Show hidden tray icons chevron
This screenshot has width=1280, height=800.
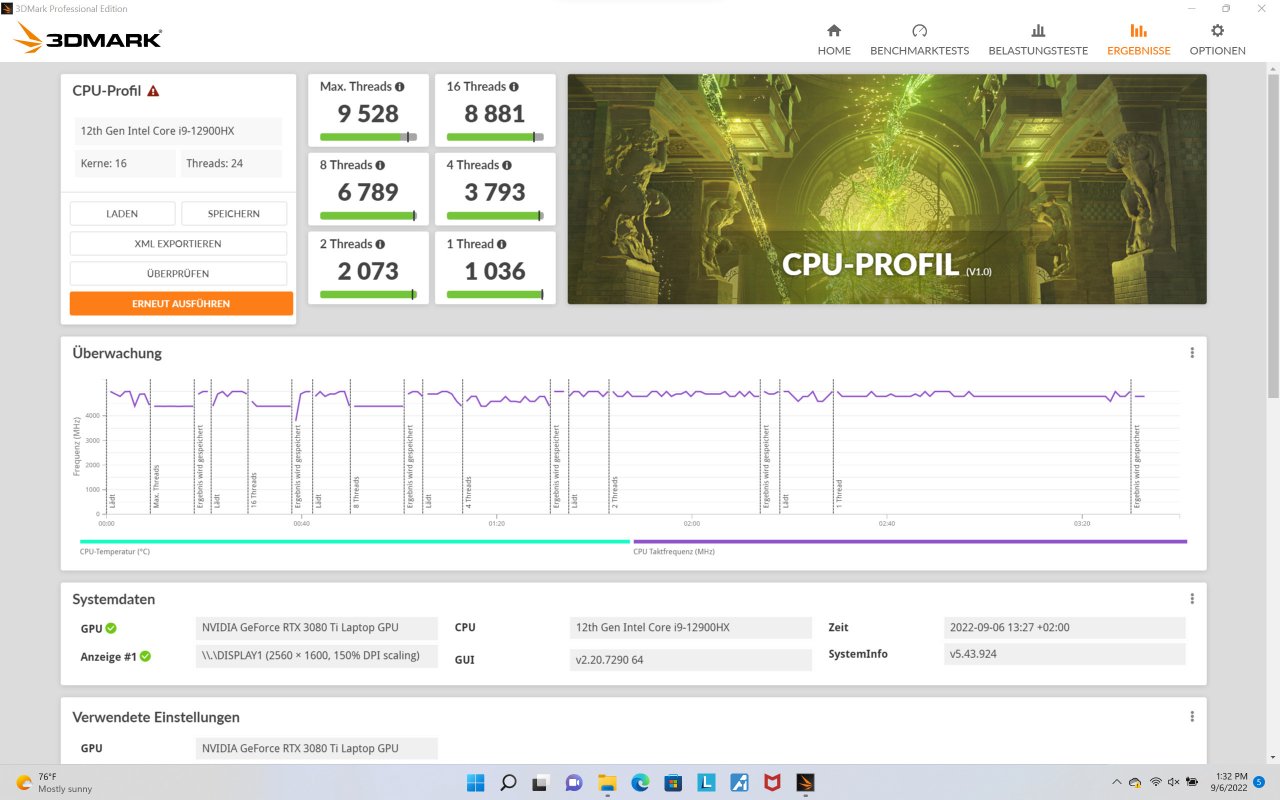pos(1117,782)
